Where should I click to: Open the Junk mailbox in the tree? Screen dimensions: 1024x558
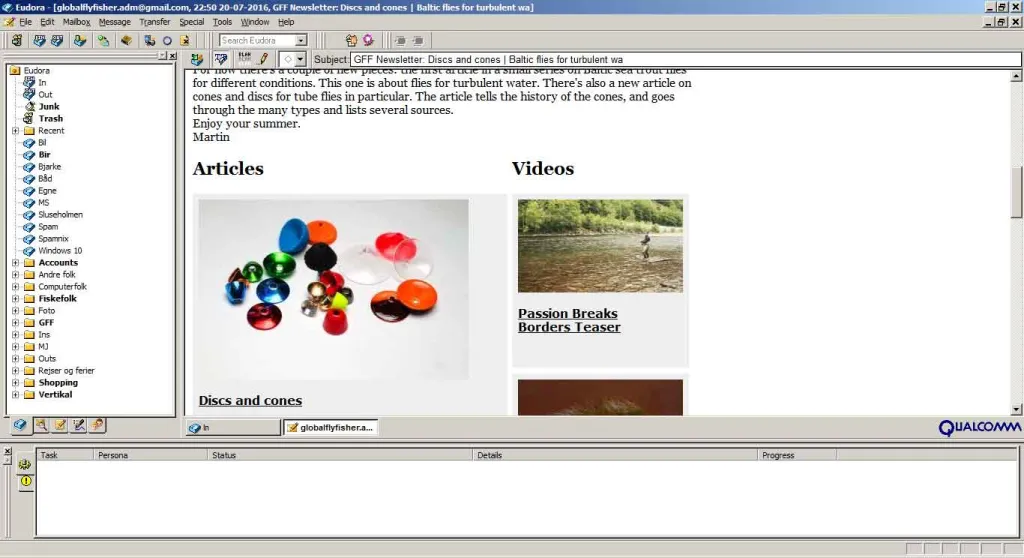point(48,107)
